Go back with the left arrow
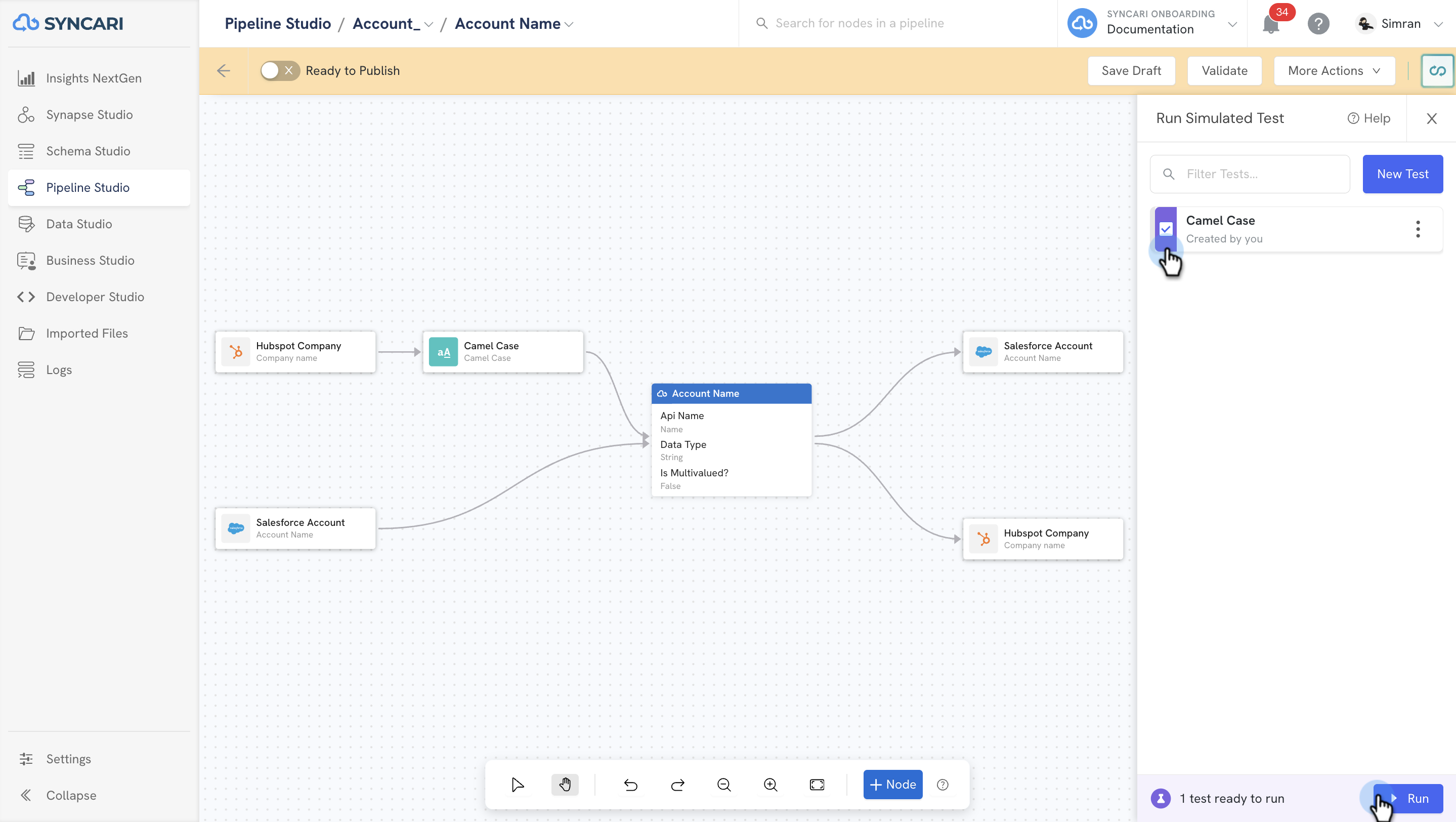Image resolution: width=1456 pixels, height=822 pixels. (x=224, y=71)
